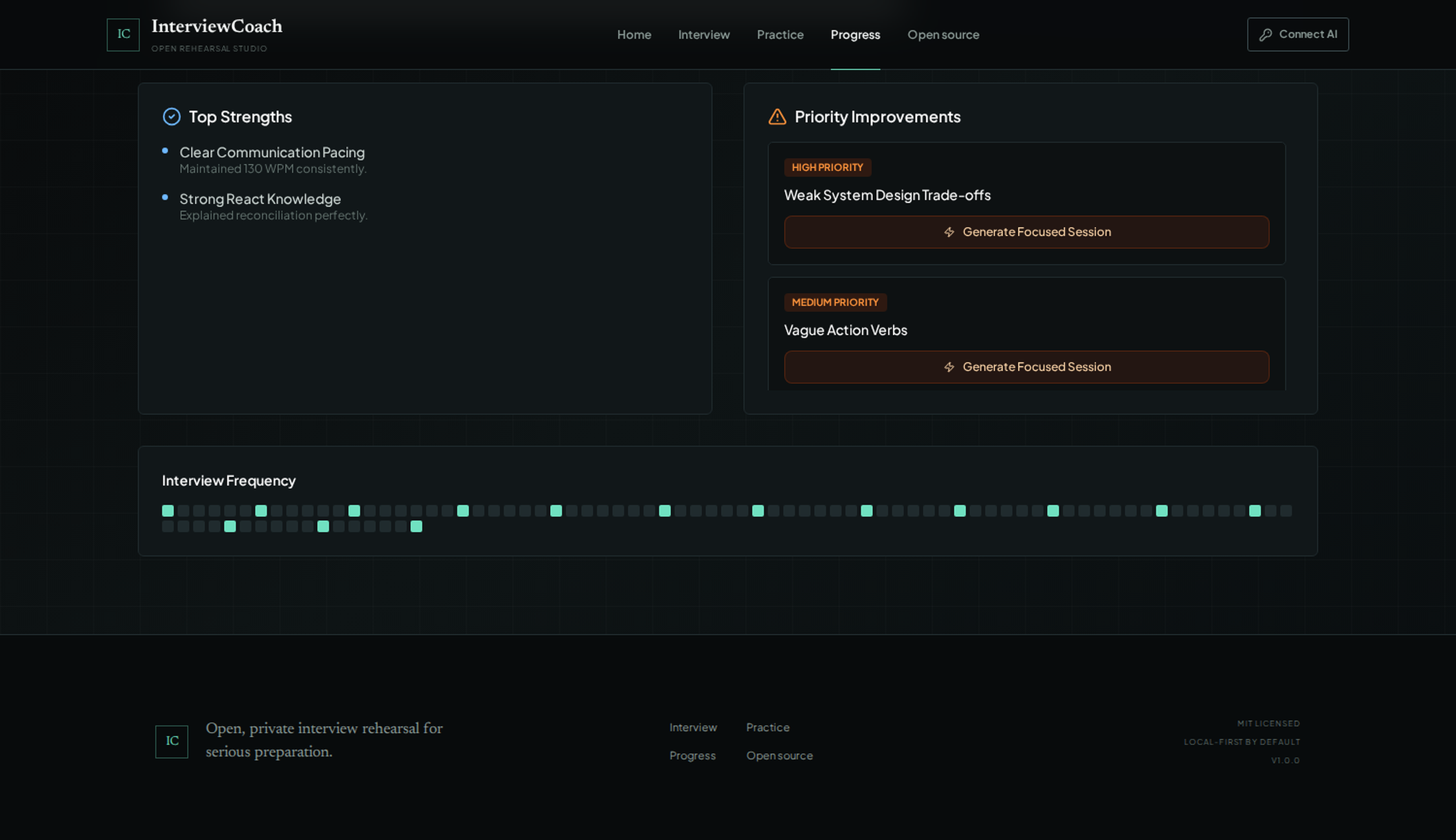Click the Strong React Knowledge strength
Image resolution: width=1456 pixels, height=840 pixels.
coord(260,199)
